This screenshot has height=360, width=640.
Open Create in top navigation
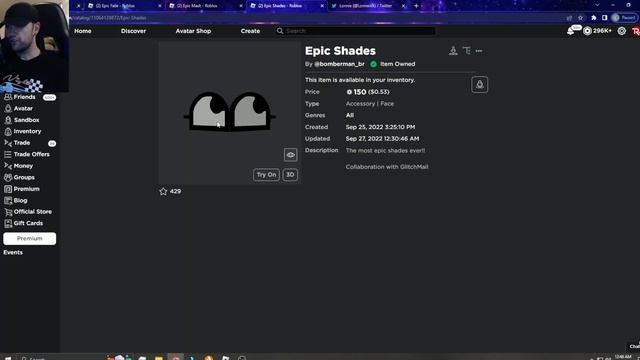250,31
